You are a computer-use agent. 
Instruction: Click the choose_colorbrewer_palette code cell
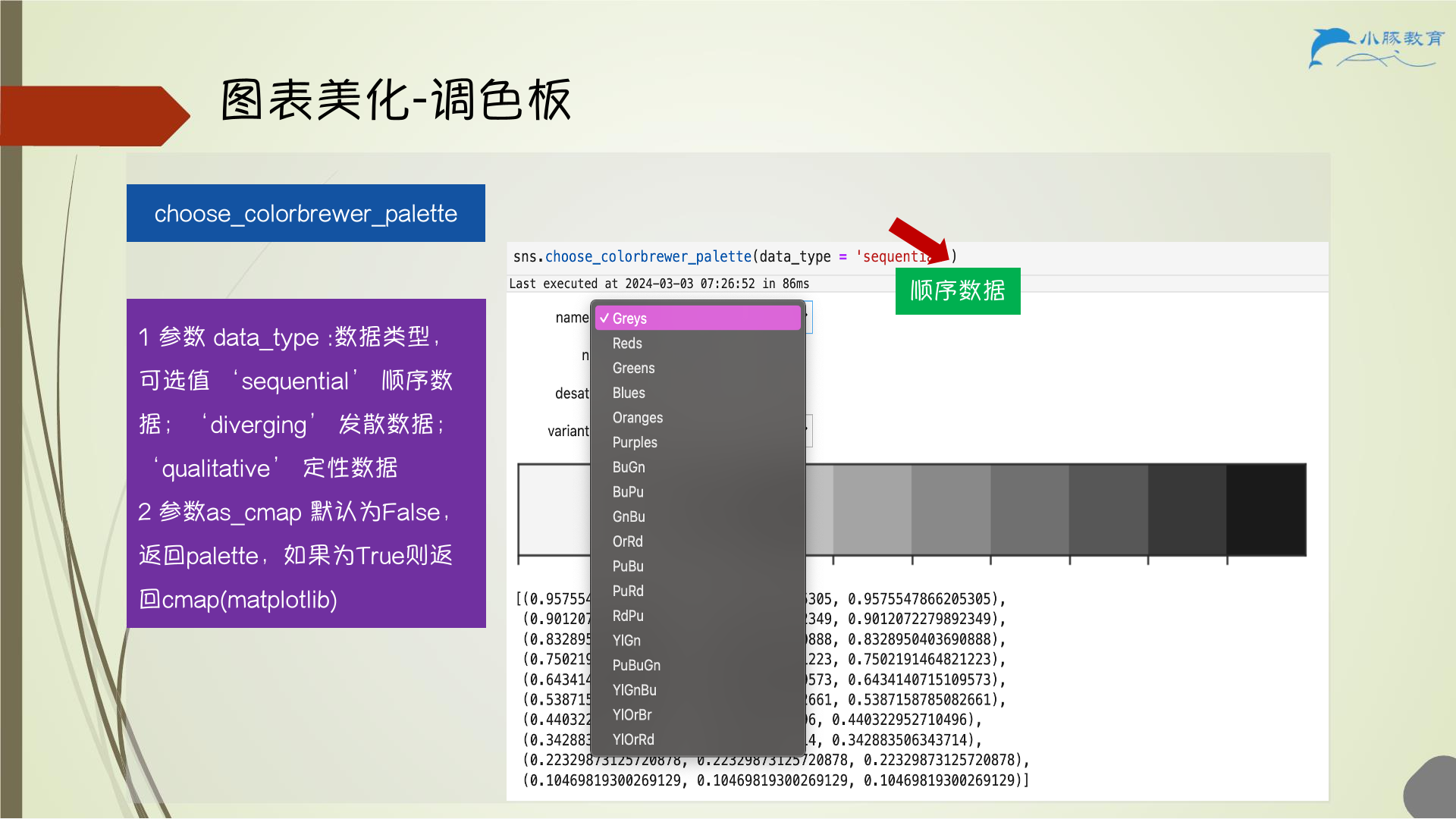(918, 257)
